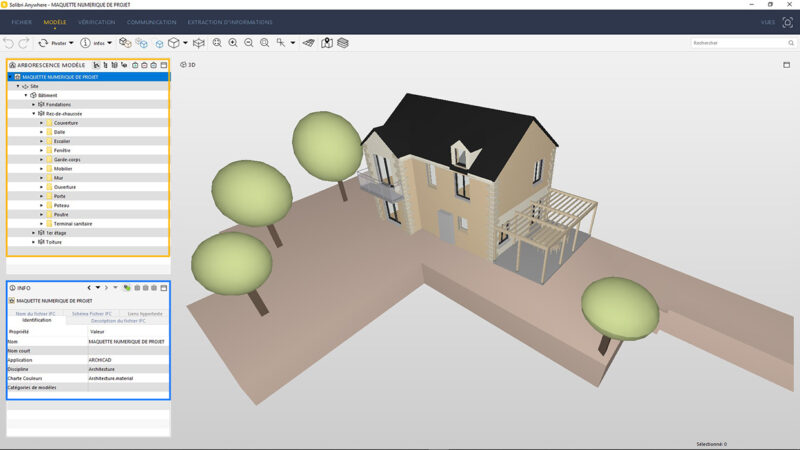Viewport: 800px width, 450px height.
Task: Open the COMMUNICATION menu tab
Action: point(152,21)
